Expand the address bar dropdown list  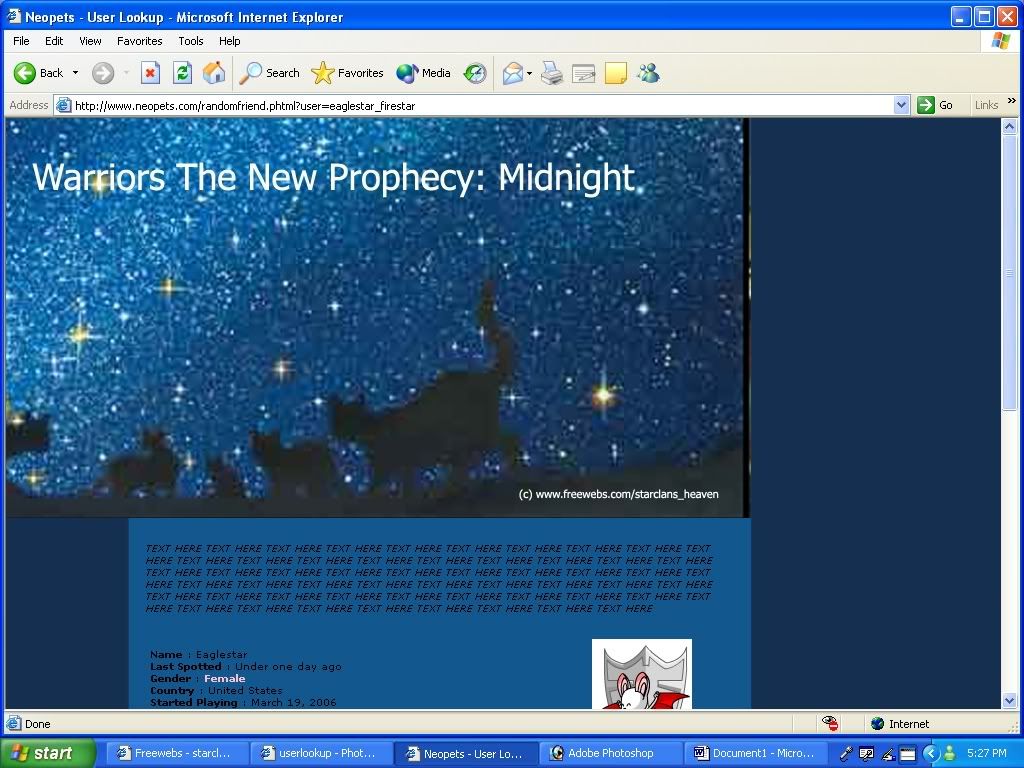pyautogui.click(x=901, y=105)
